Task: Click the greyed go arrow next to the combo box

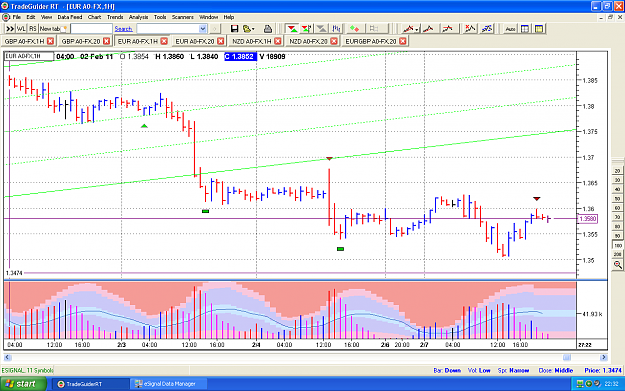Action: pyautogui.click(x=214, y=29)
